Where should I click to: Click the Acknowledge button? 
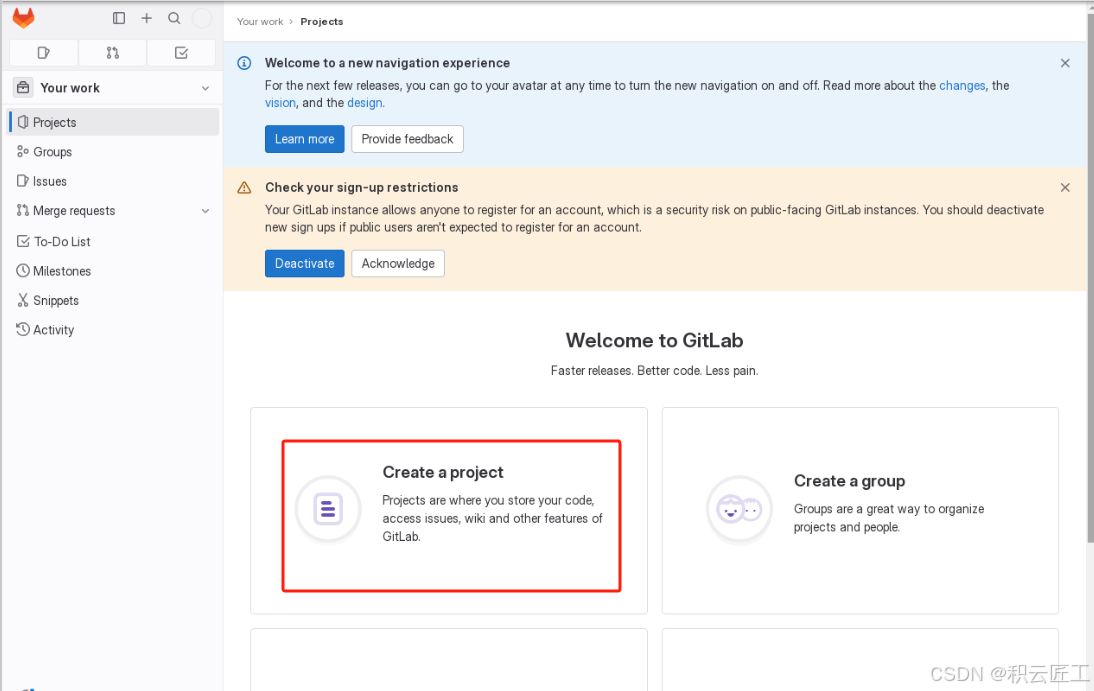[398, 263]
